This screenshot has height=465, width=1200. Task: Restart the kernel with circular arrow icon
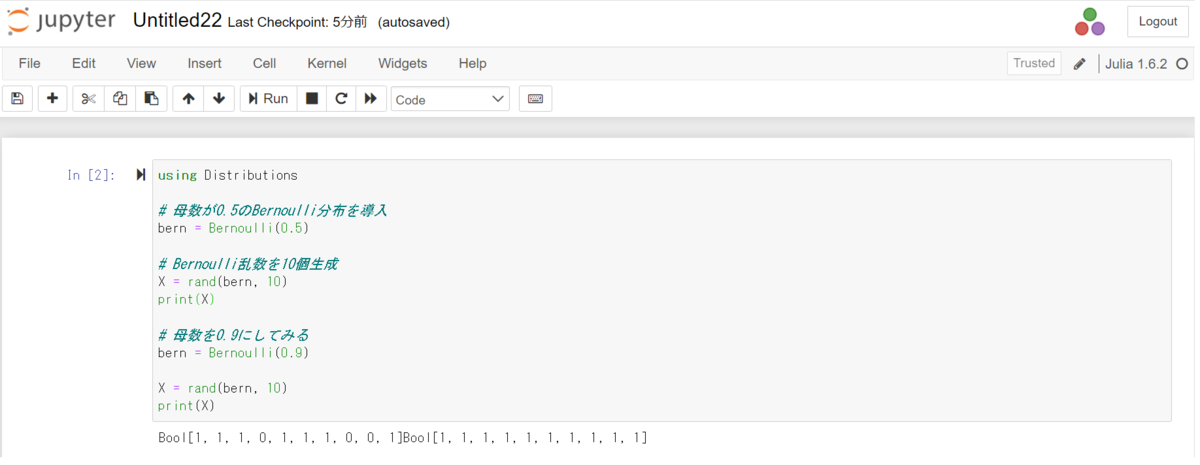341,99
